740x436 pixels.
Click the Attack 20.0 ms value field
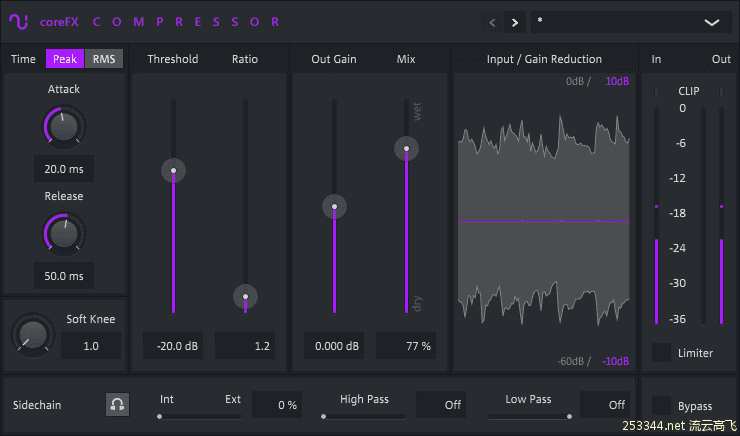click(64, 169)
